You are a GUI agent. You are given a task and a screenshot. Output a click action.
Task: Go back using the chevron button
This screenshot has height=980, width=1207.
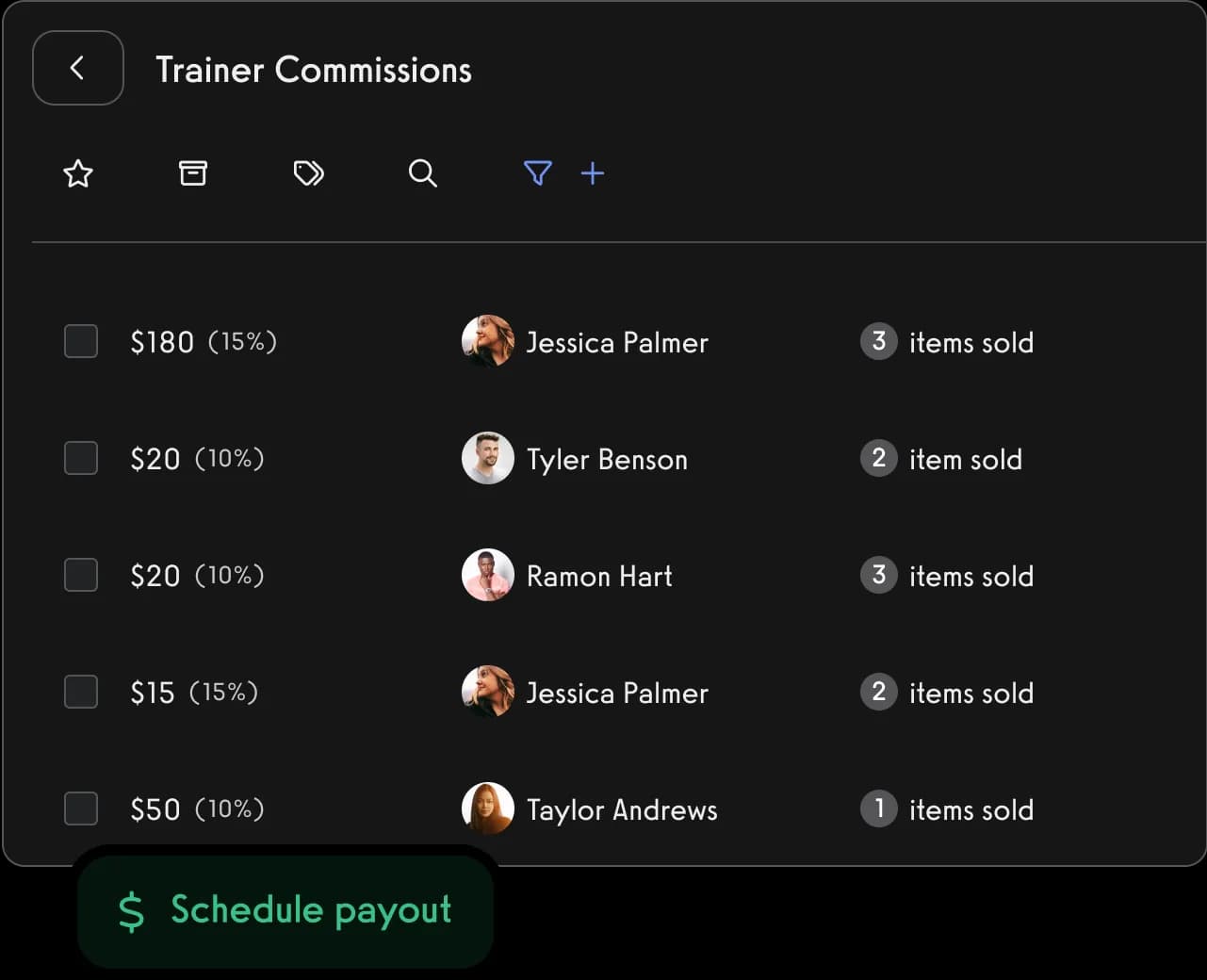[78, 68]
